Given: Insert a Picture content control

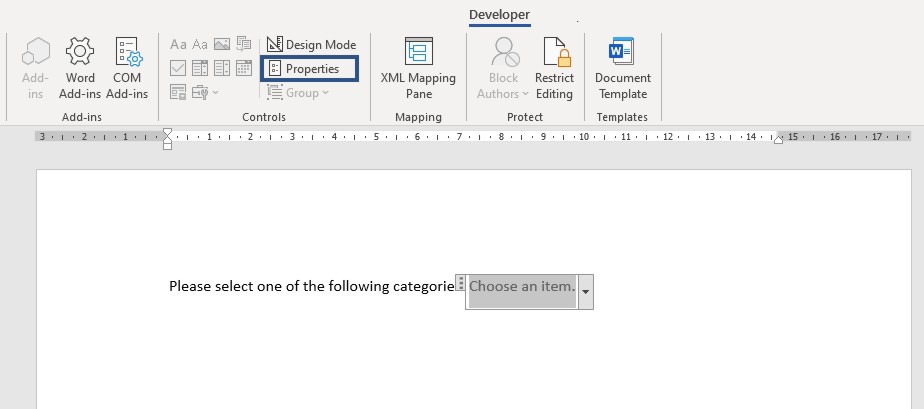Looking at the screenshot, I should click(222, 44).
